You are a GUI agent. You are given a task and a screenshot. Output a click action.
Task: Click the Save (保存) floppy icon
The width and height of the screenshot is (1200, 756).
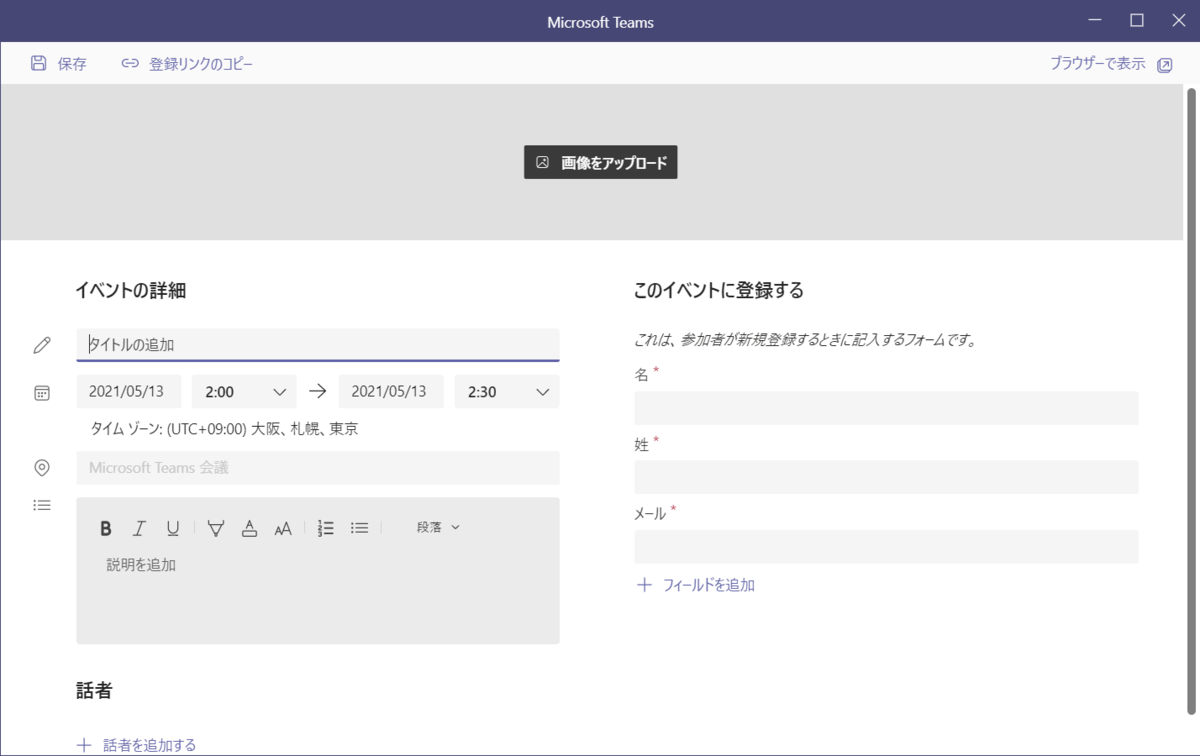tap(38, 64)
